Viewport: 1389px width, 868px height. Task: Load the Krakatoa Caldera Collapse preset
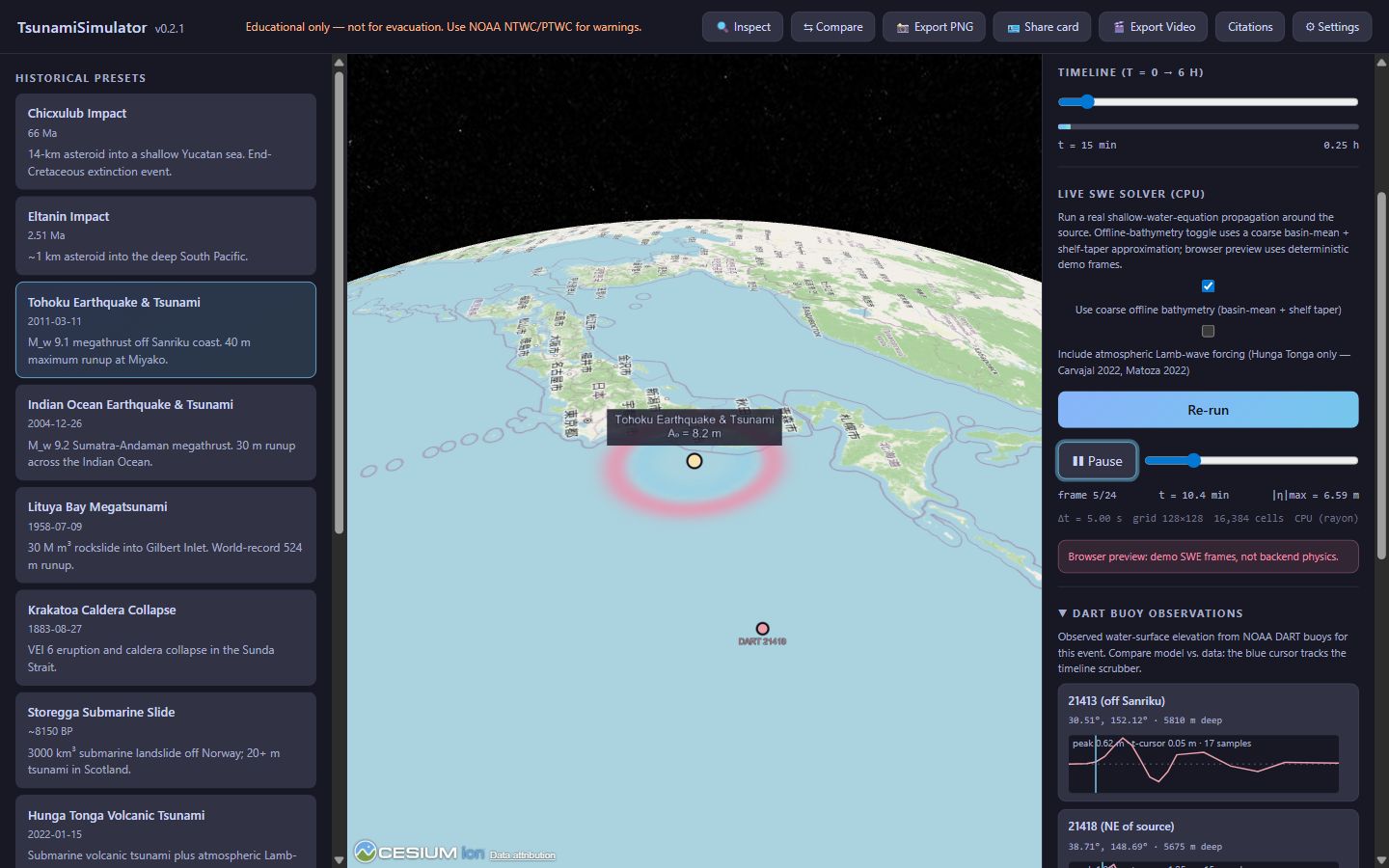(166, 637)
